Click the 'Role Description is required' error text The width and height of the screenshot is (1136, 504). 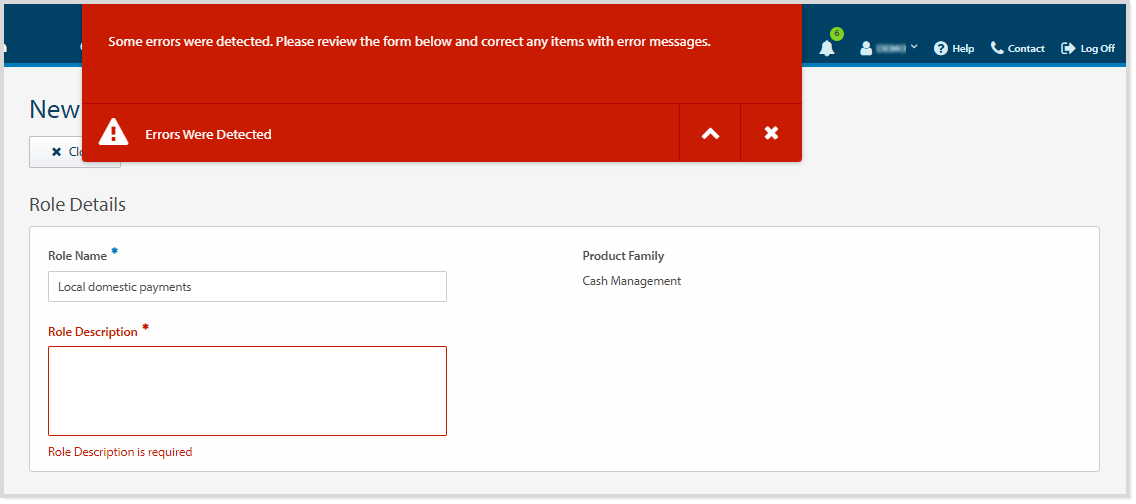coord(120,452)
